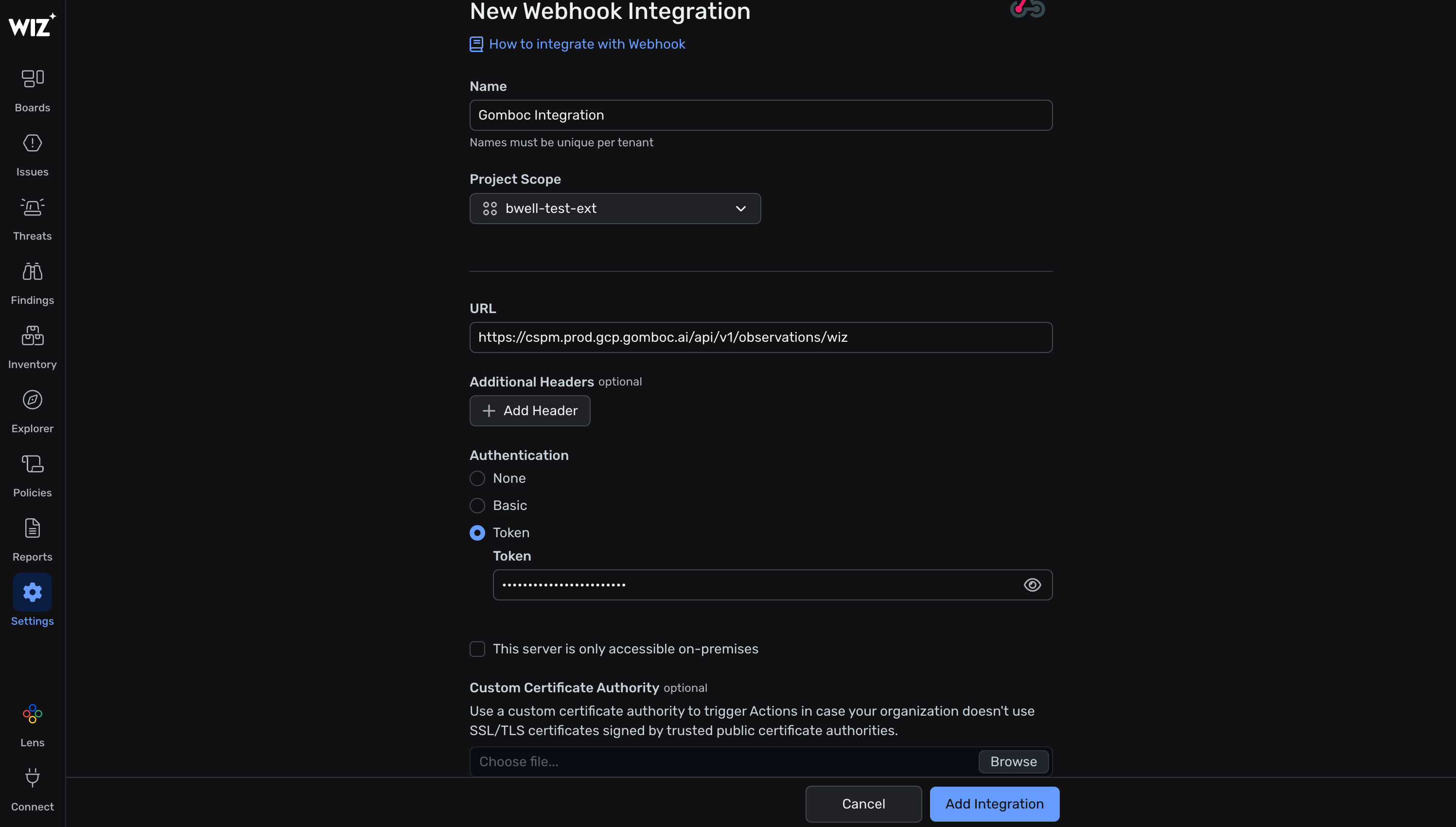Open the Threats page
The image size is (1456, 827).
pos(33,219)
